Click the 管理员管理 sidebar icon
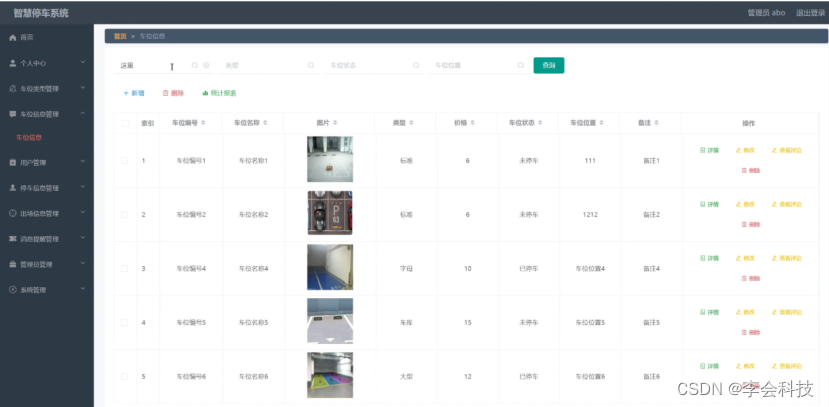 [x=13, y=264]
